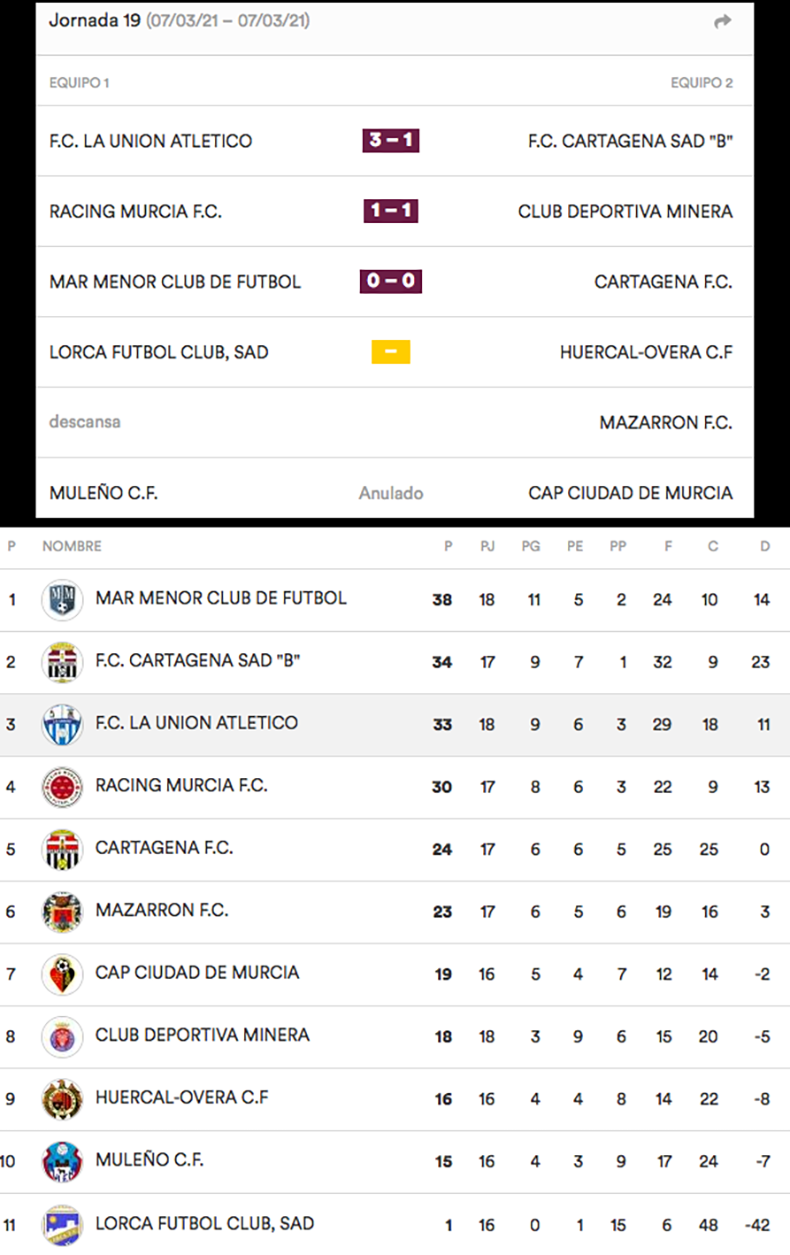790x1255 pixels.
Task: Click the F.C. Cartagena SAD "B" team crest
Action: (61, 662)
